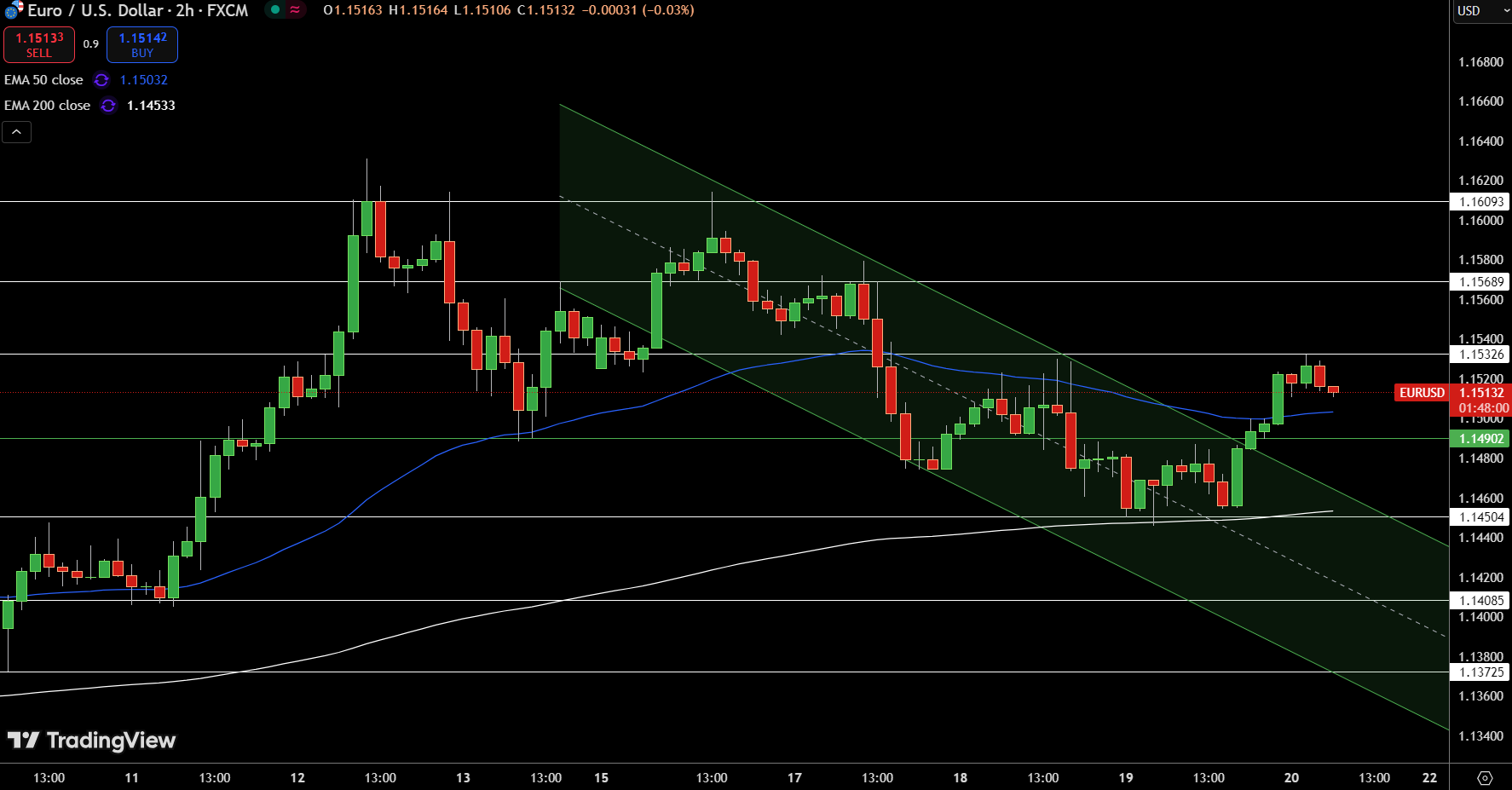The height and width of the screenshot is (790, 1512).
Task: Click date 12 on time axis
Action: click(x=297, y=778)
